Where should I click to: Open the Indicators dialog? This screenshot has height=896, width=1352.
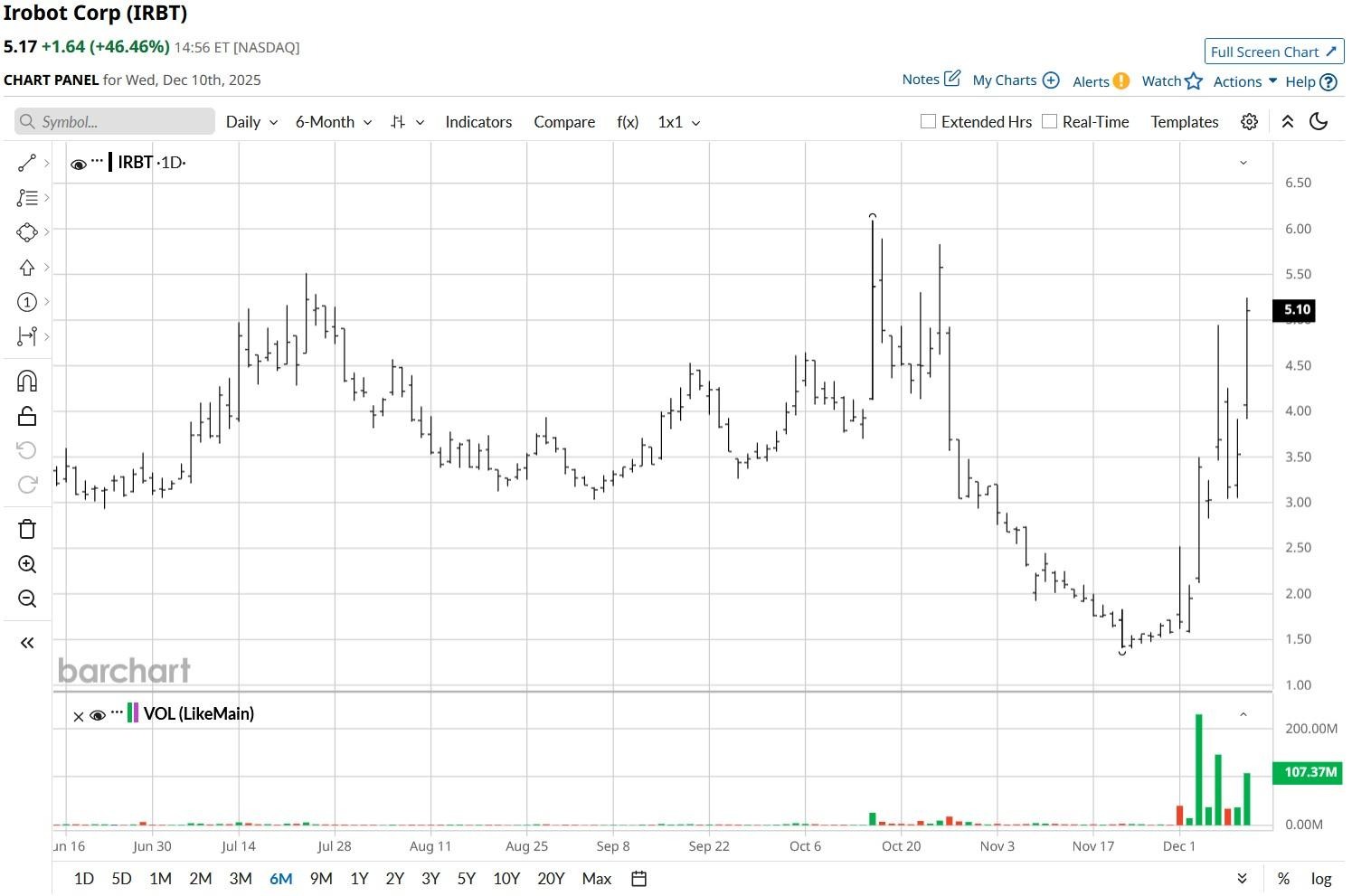point(478,122)
